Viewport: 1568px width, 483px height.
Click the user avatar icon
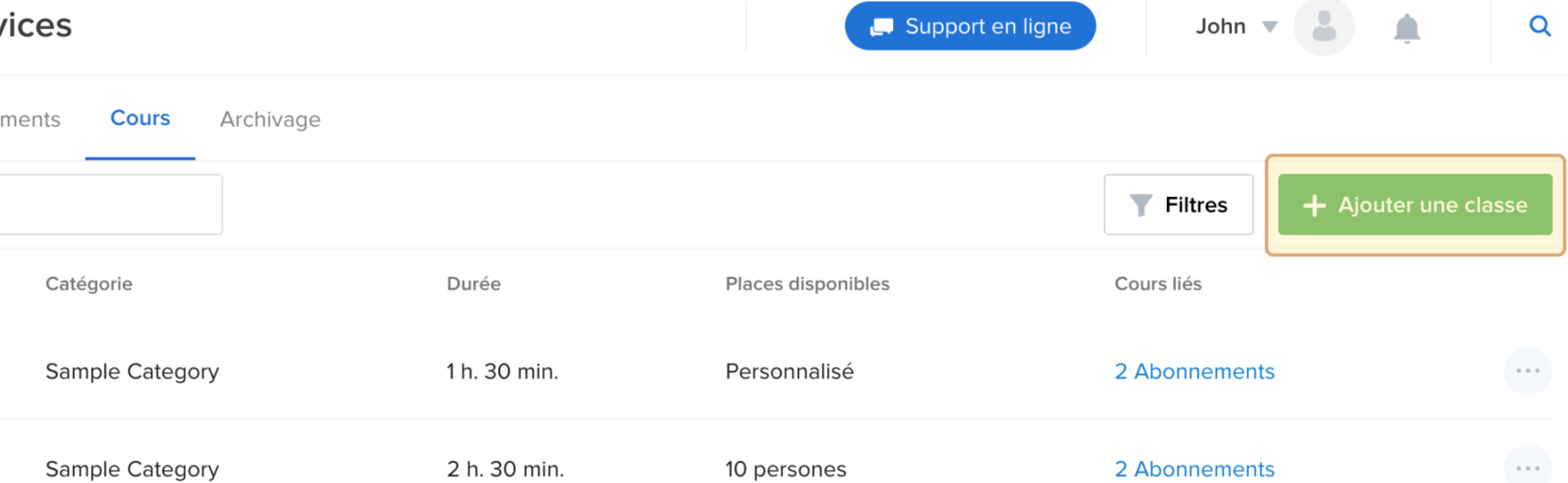[x=1323, y=27]
